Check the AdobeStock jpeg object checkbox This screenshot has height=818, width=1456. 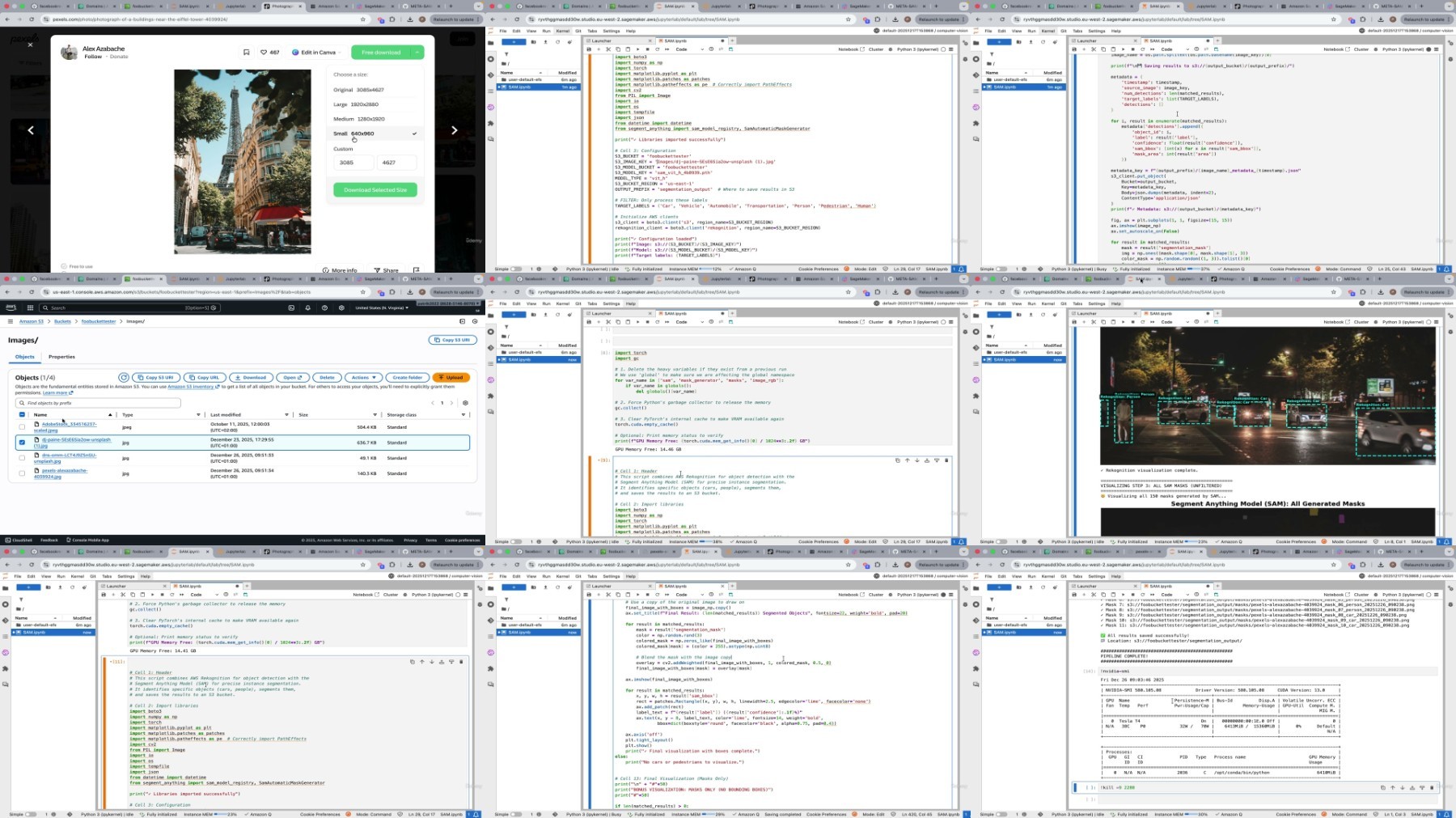tap(22, 427)
